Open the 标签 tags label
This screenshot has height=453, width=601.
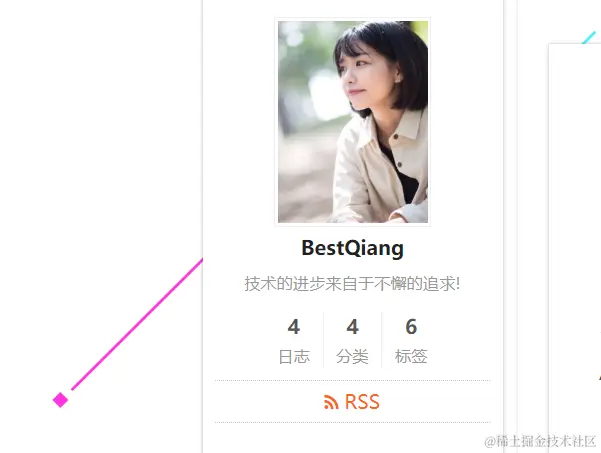point(411,357)
